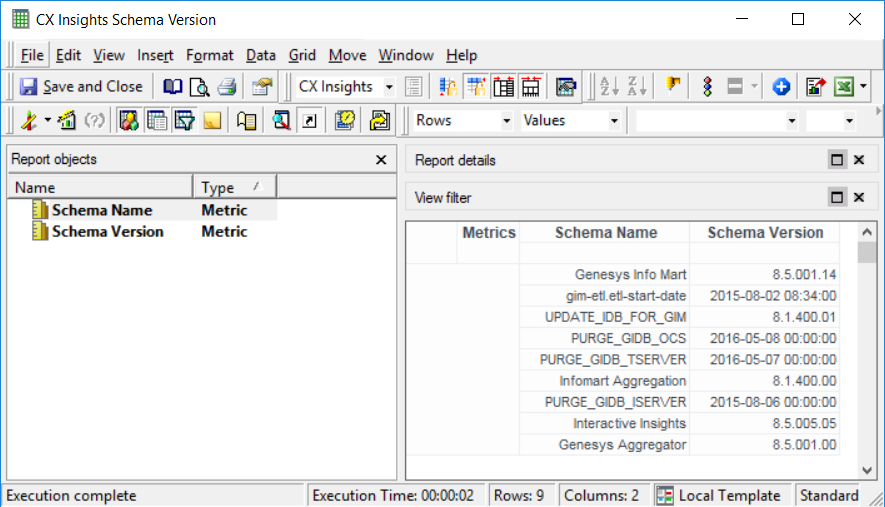Image resolution: width=885 pixels, height=507 pixels.
Task: Click the Excel export icon
Action: click(x=843, y=87)
